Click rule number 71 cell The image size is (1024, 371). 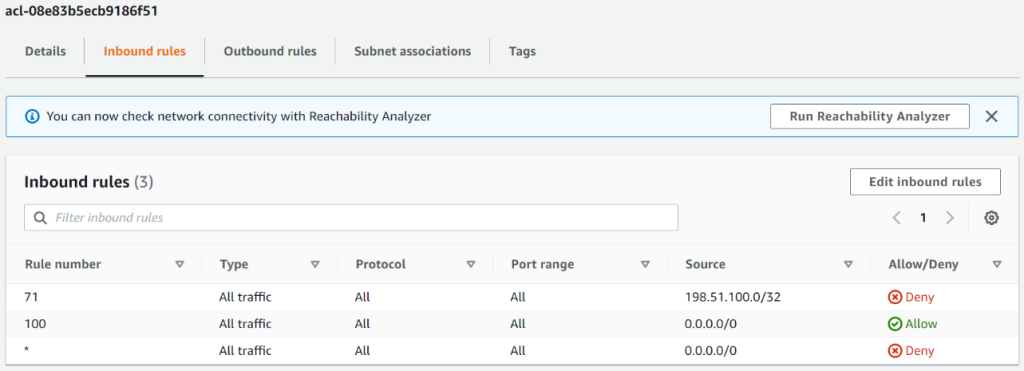[x=30, y=297]
